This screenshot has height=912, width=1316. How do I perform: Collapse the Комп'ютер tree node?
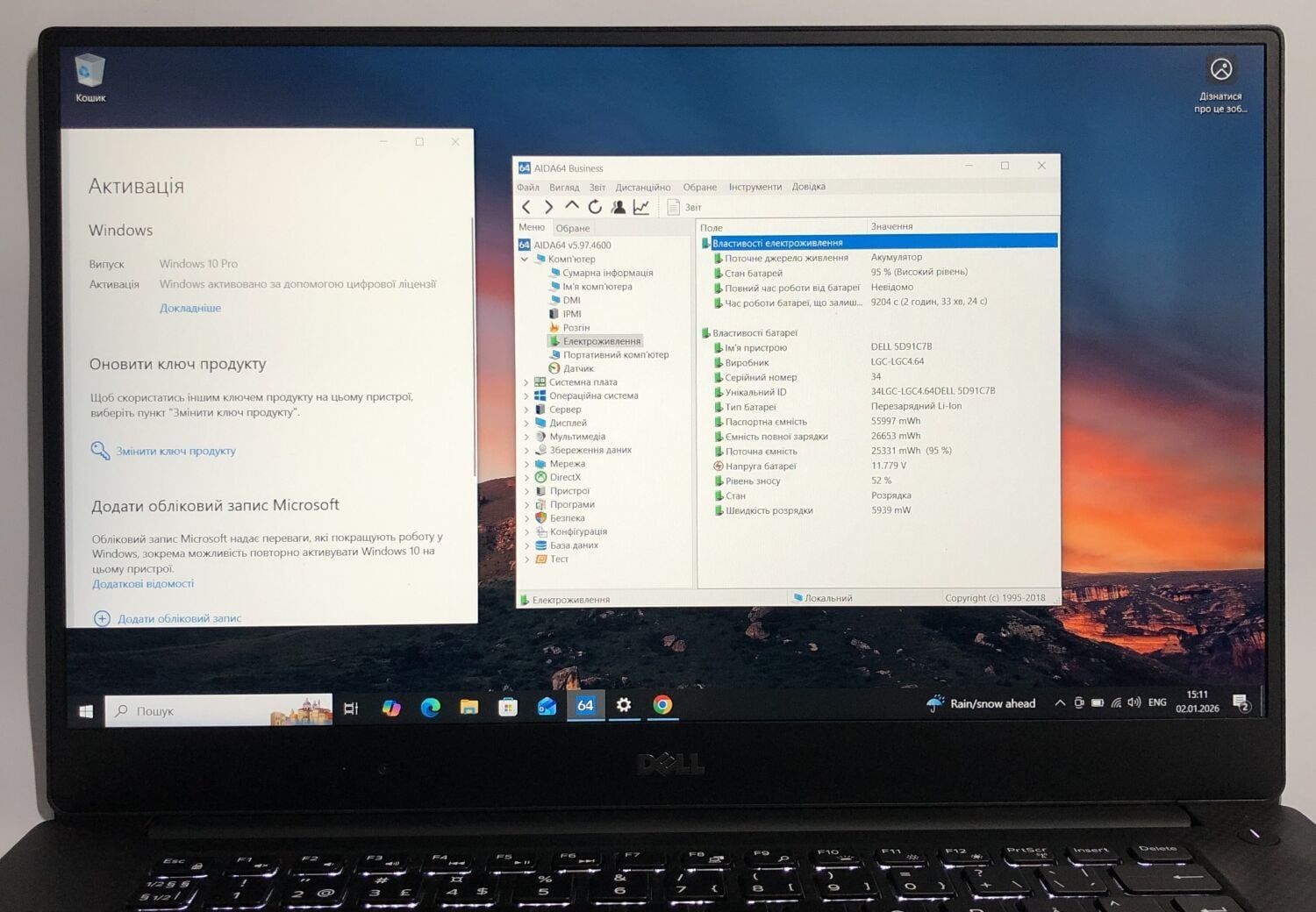[x=525, y=260]
